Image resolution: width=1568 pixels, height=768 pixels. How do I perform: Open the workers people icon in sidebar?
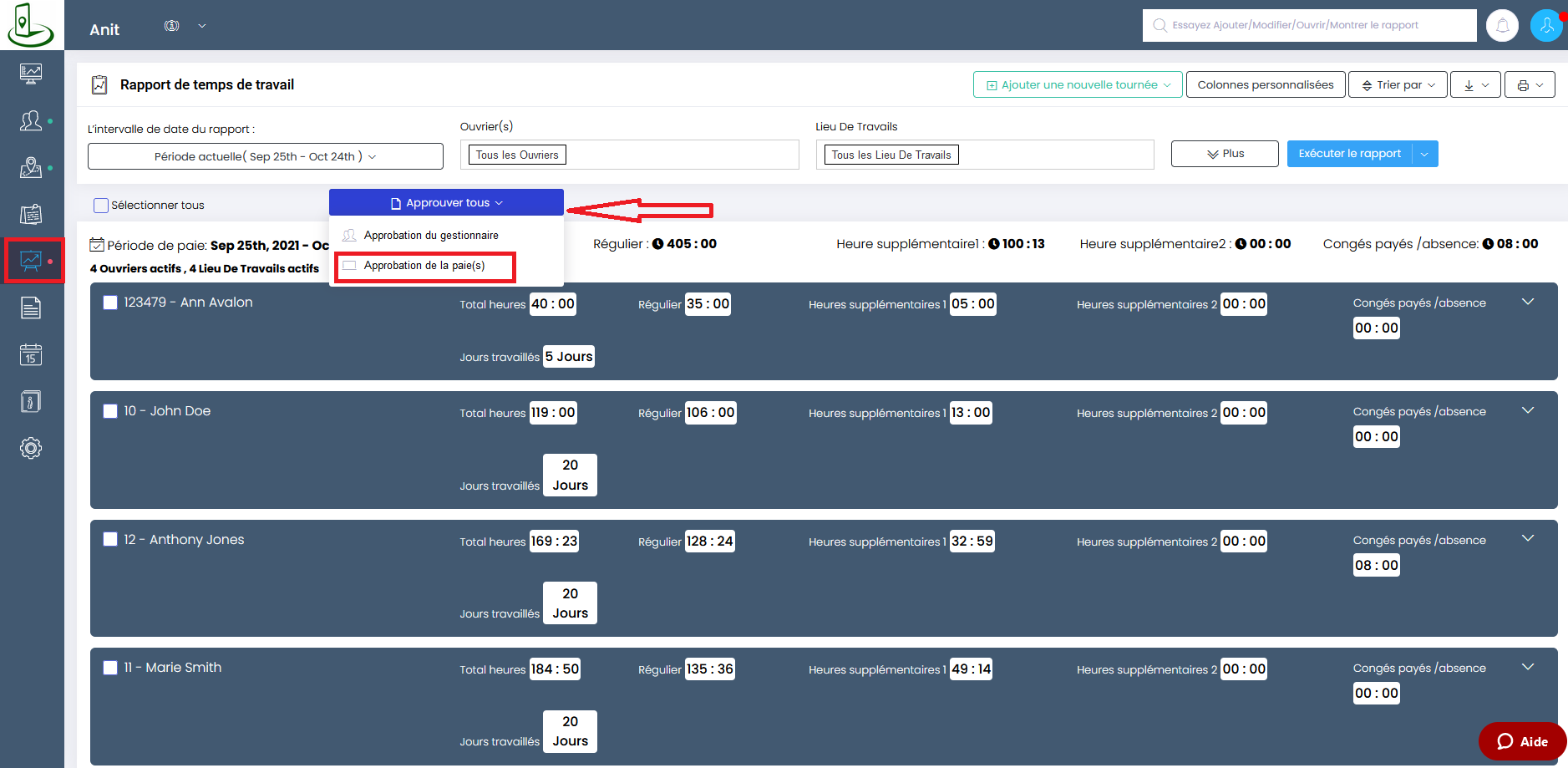(31, 121)
